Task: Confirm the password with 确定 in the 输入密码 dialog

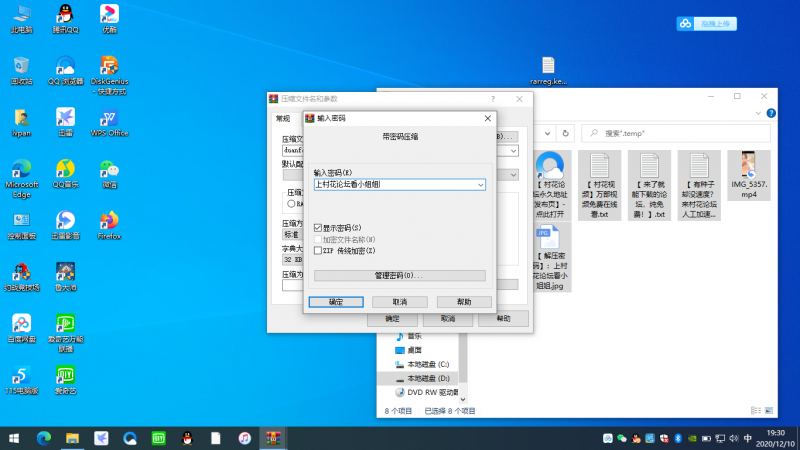Action: [336, 301]
